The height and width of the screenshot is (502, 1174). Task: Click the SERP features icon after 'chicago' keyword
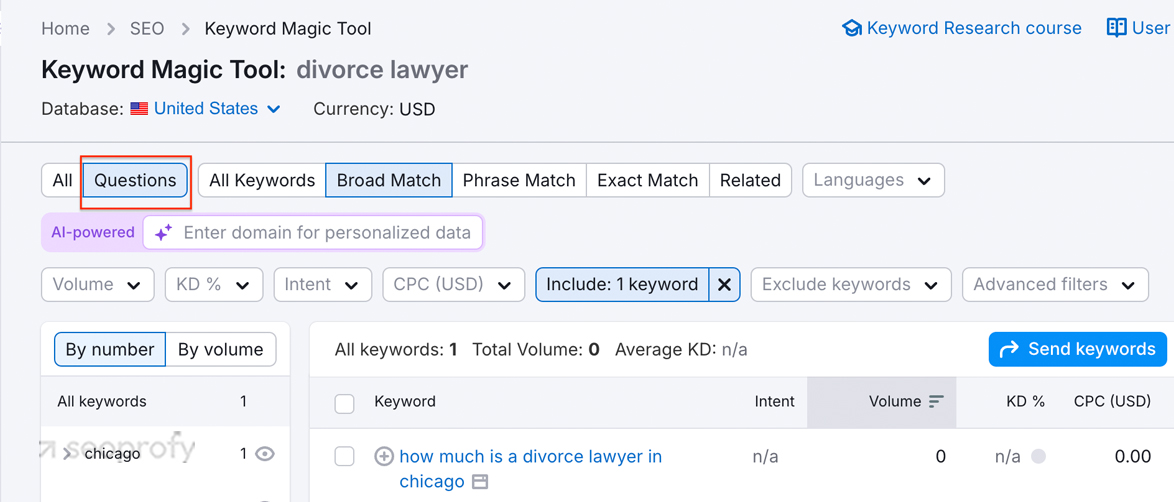480,482
